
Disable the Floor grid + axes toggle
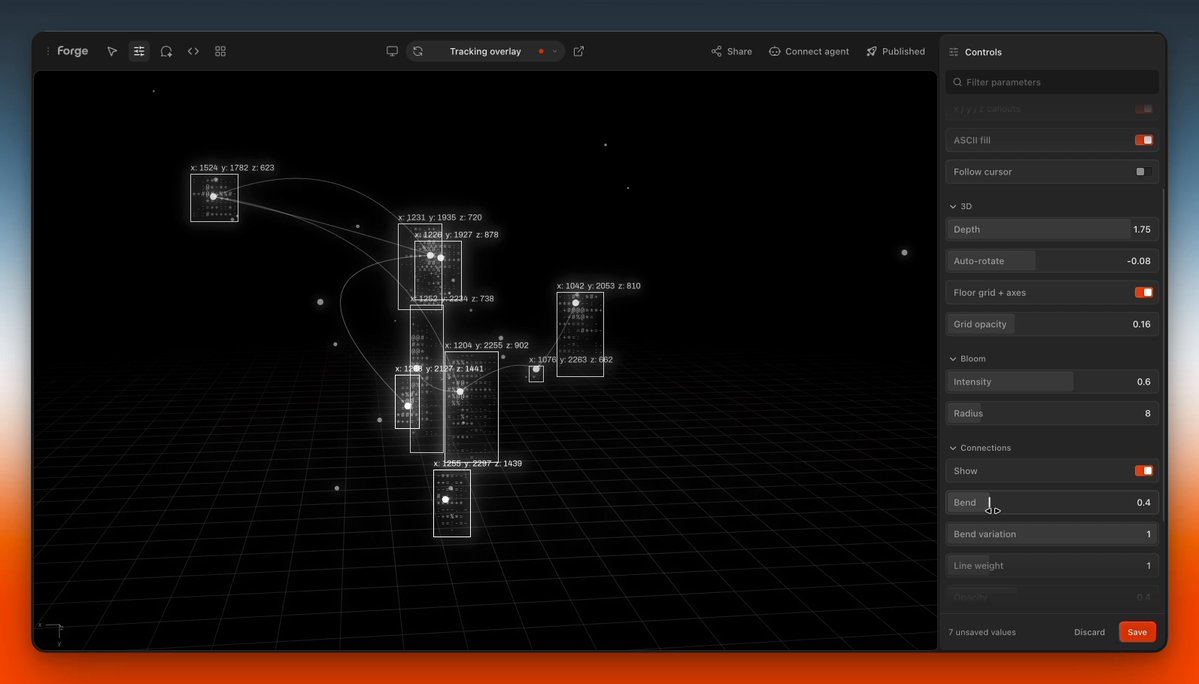[x=1144, y=293]
